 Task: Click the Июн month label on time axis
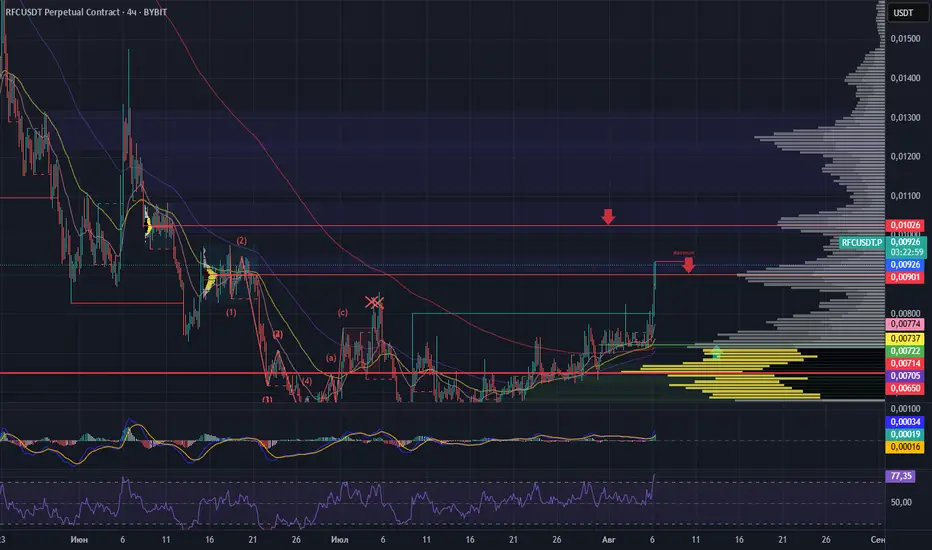79,540
